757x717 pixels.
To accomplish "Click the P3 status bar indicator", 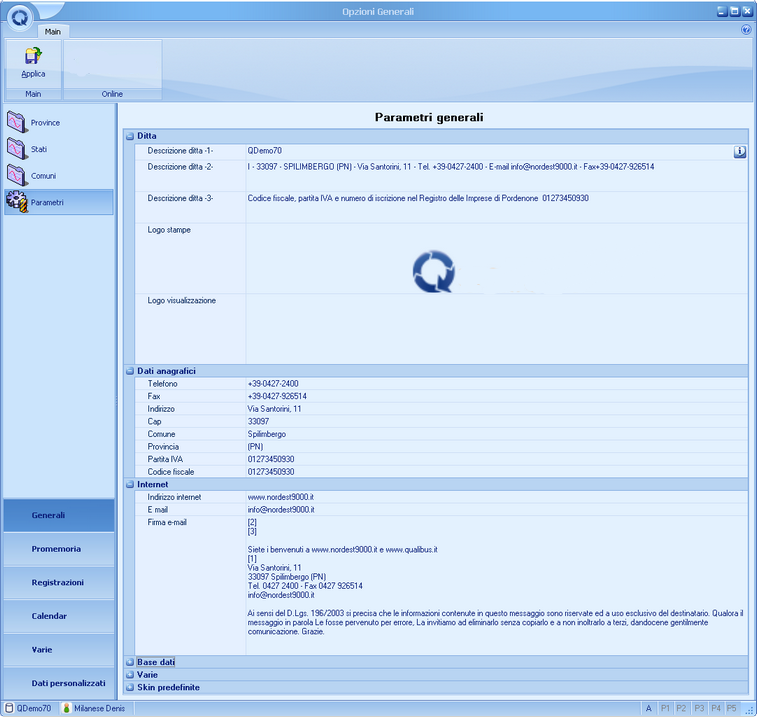I will [699, 708].
